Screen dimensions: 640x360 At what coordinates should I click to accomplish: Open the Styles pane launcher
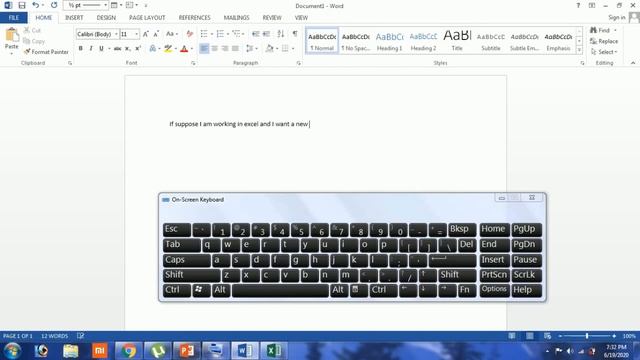pos(582,63)
